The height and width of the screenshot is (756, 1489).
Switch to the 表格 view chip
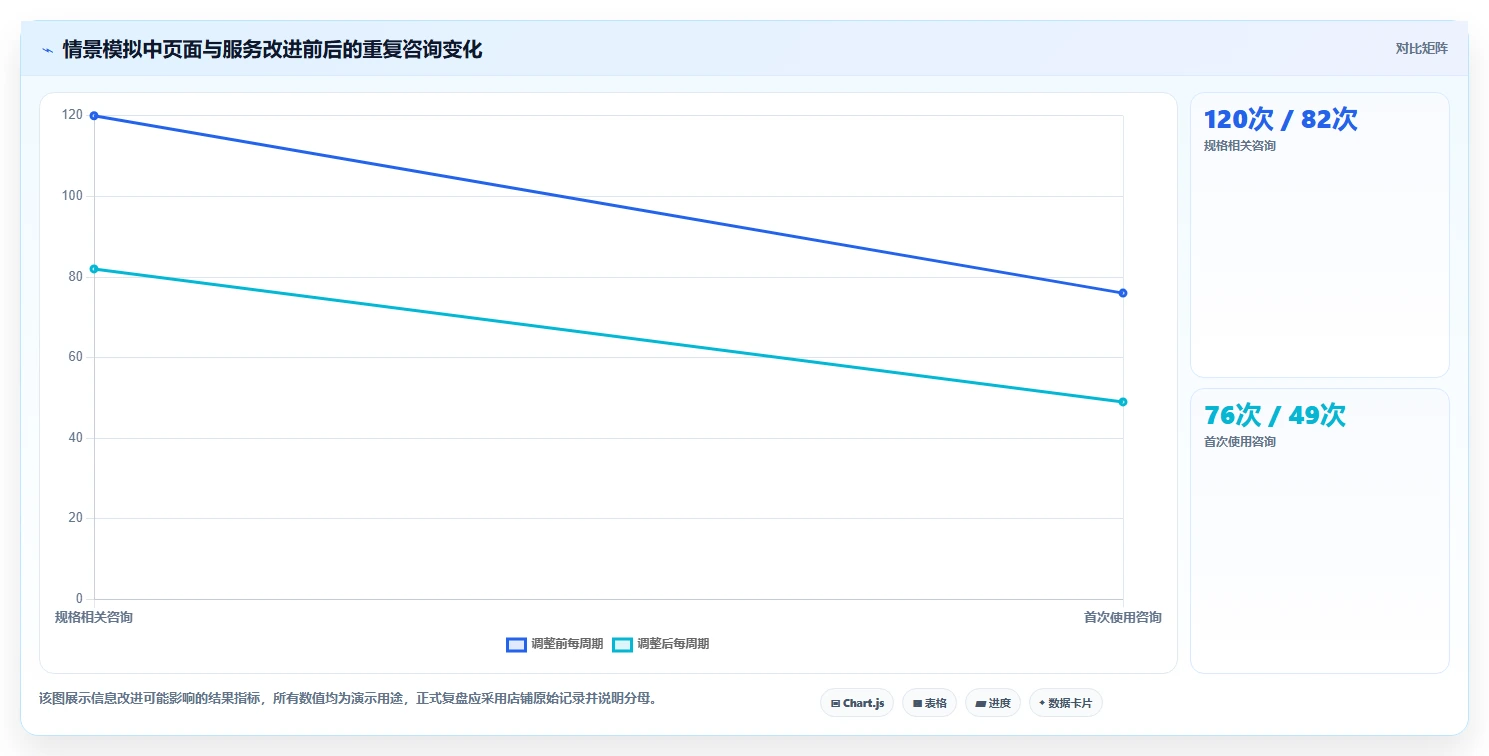(x=929, y=703)
